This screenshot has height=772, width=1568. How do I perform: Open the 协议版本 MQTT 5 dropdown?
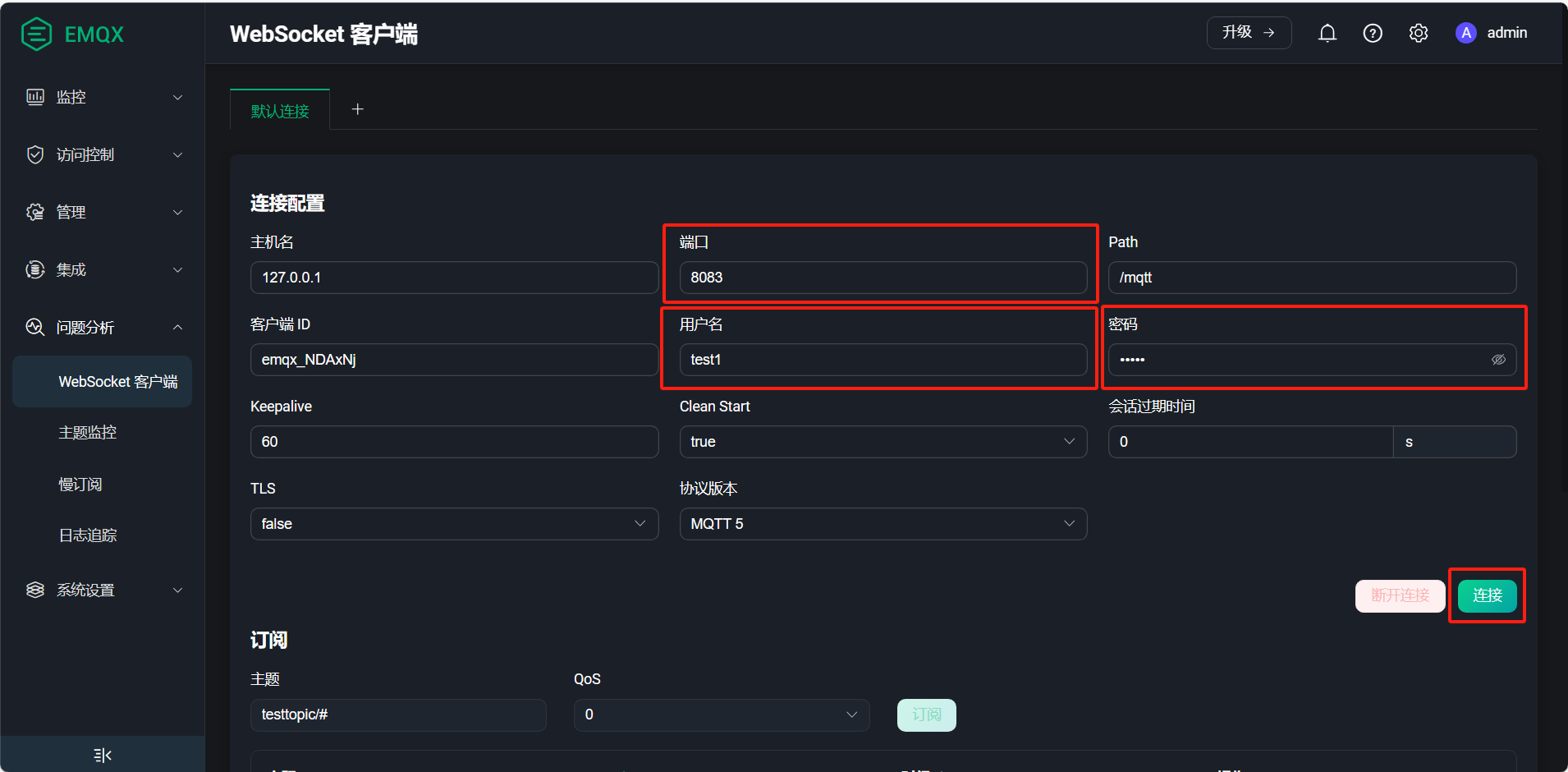coord(883,524)
